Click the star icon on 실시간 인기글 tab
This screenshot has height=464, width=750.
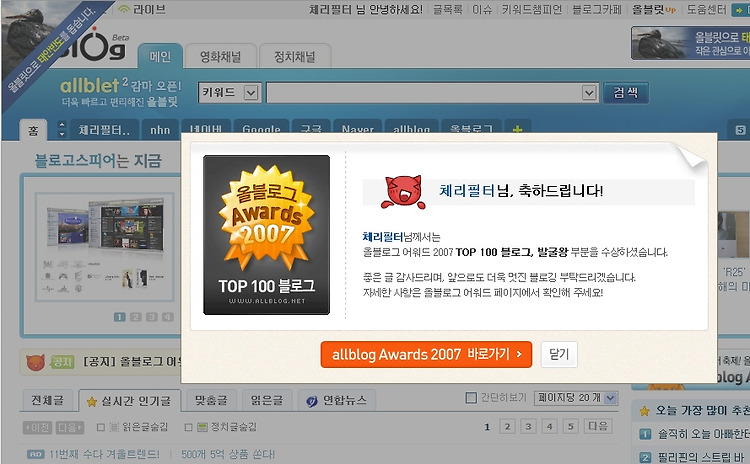91,402
